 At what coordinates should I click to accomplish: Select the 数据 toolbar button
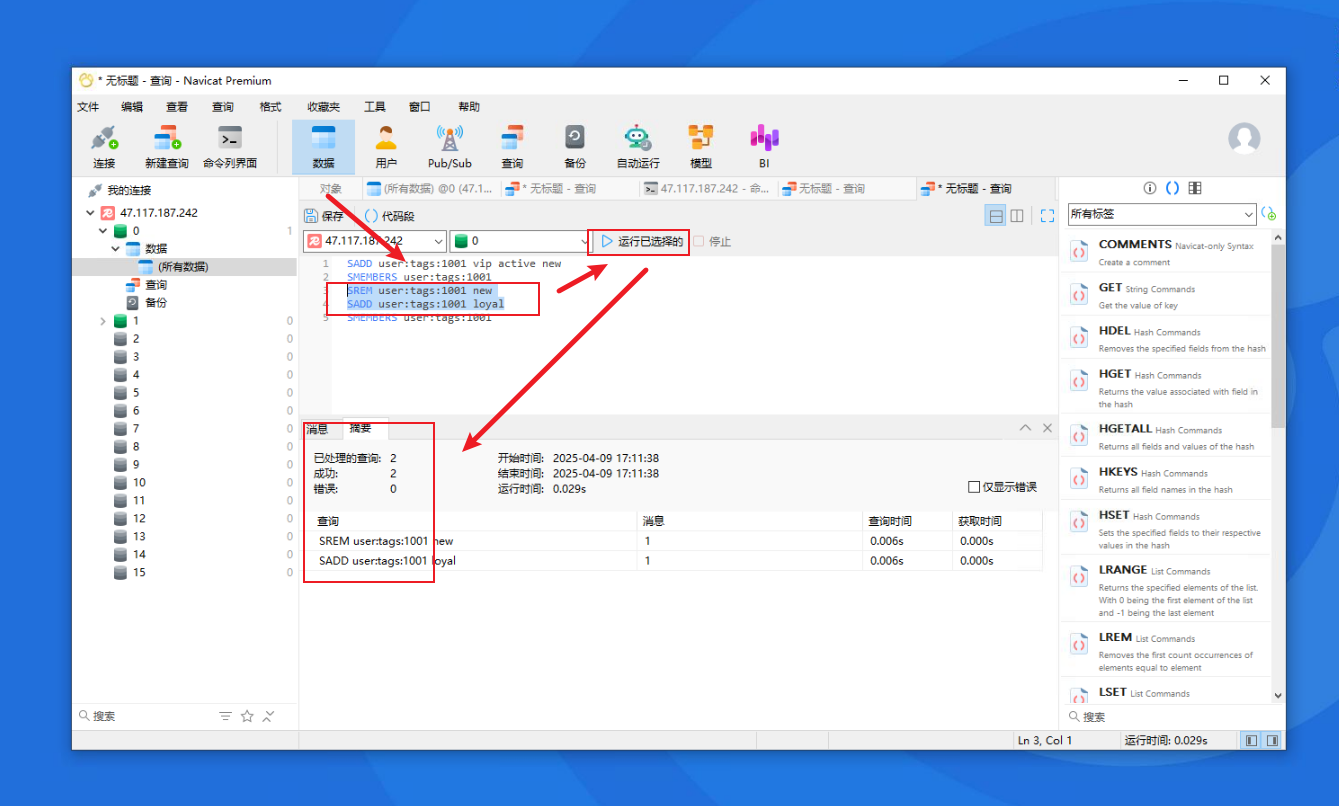(323, 147)
